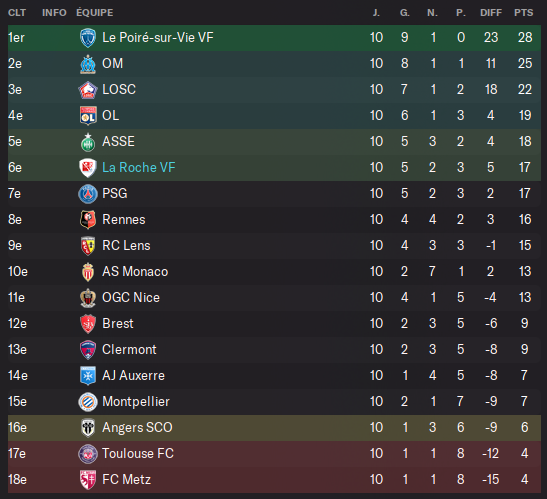Select the AS Monaco crest

coord(88,272)
